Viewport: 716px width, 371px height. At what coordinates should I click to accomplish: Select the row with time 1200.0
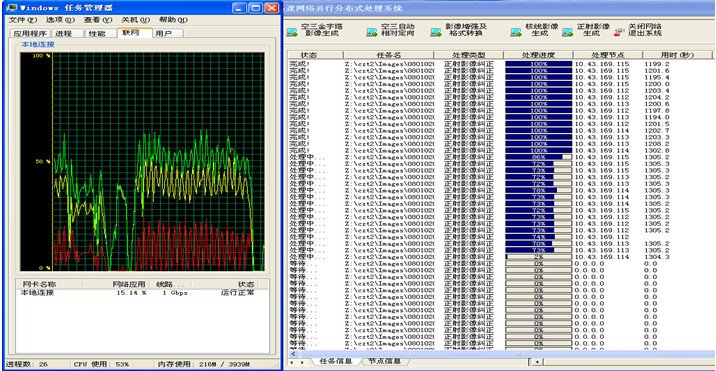pyautogui.click(x=500, y=84)
